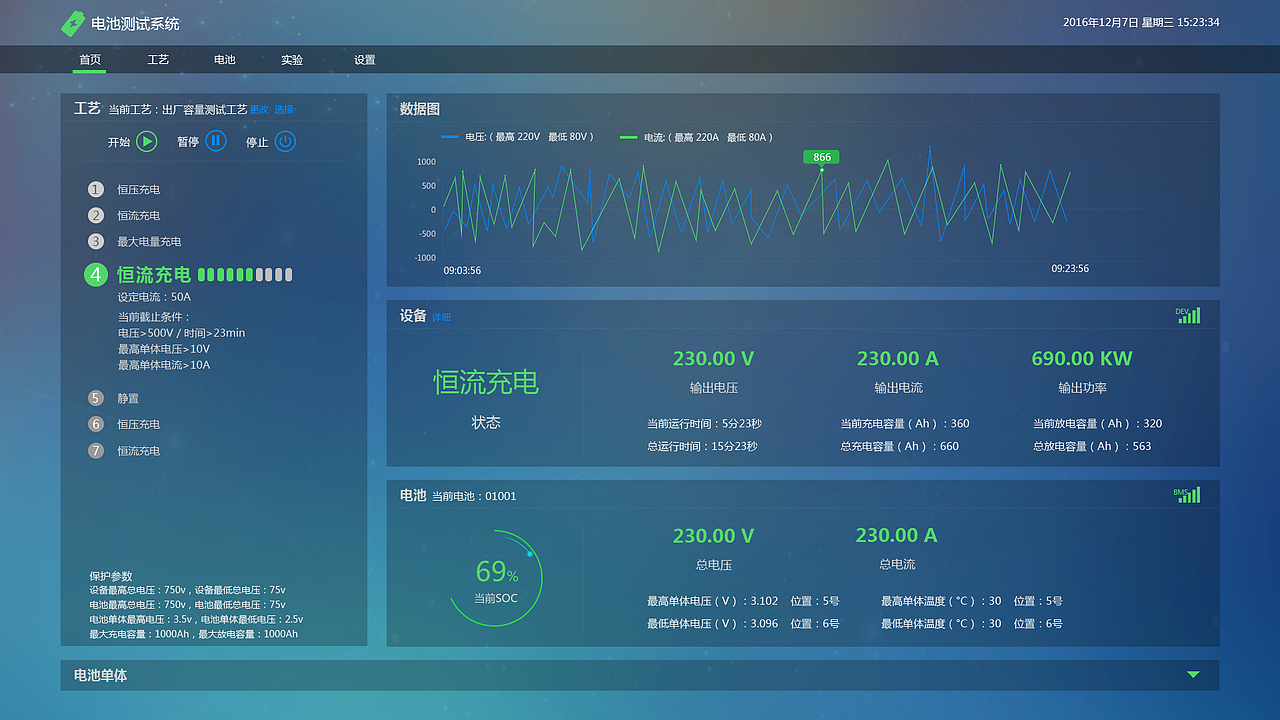Click 总充电容量 (Ah)：660
This screenshot has height=720, width=1280.
coord(899,447)
